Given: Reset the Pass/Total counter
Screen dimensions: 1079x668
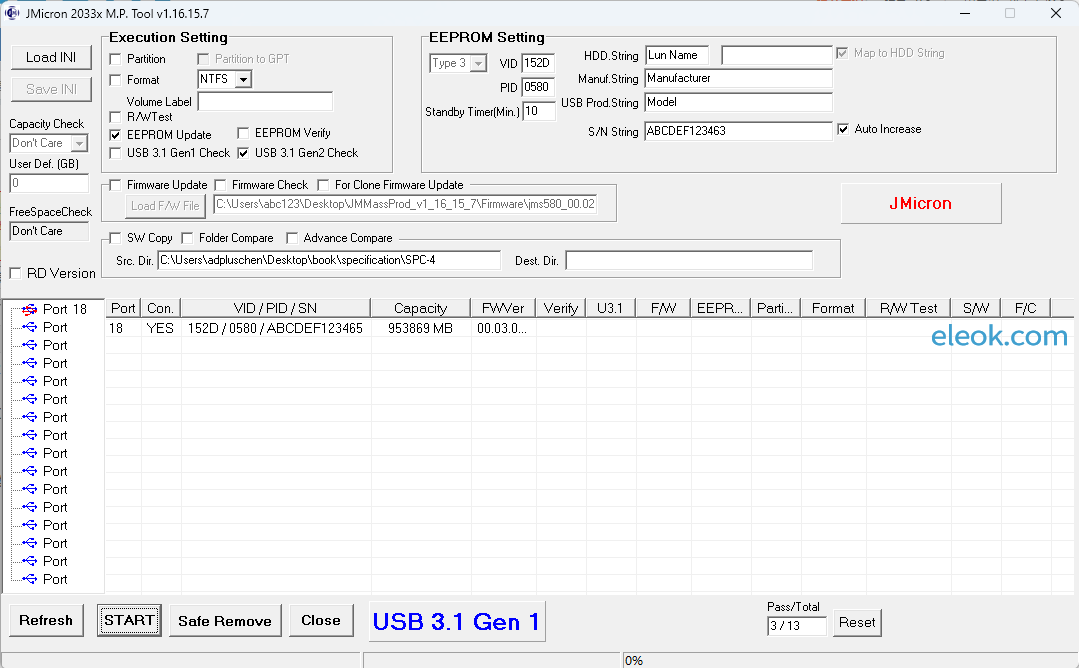Looking at the screenshot, I should 857,623.
